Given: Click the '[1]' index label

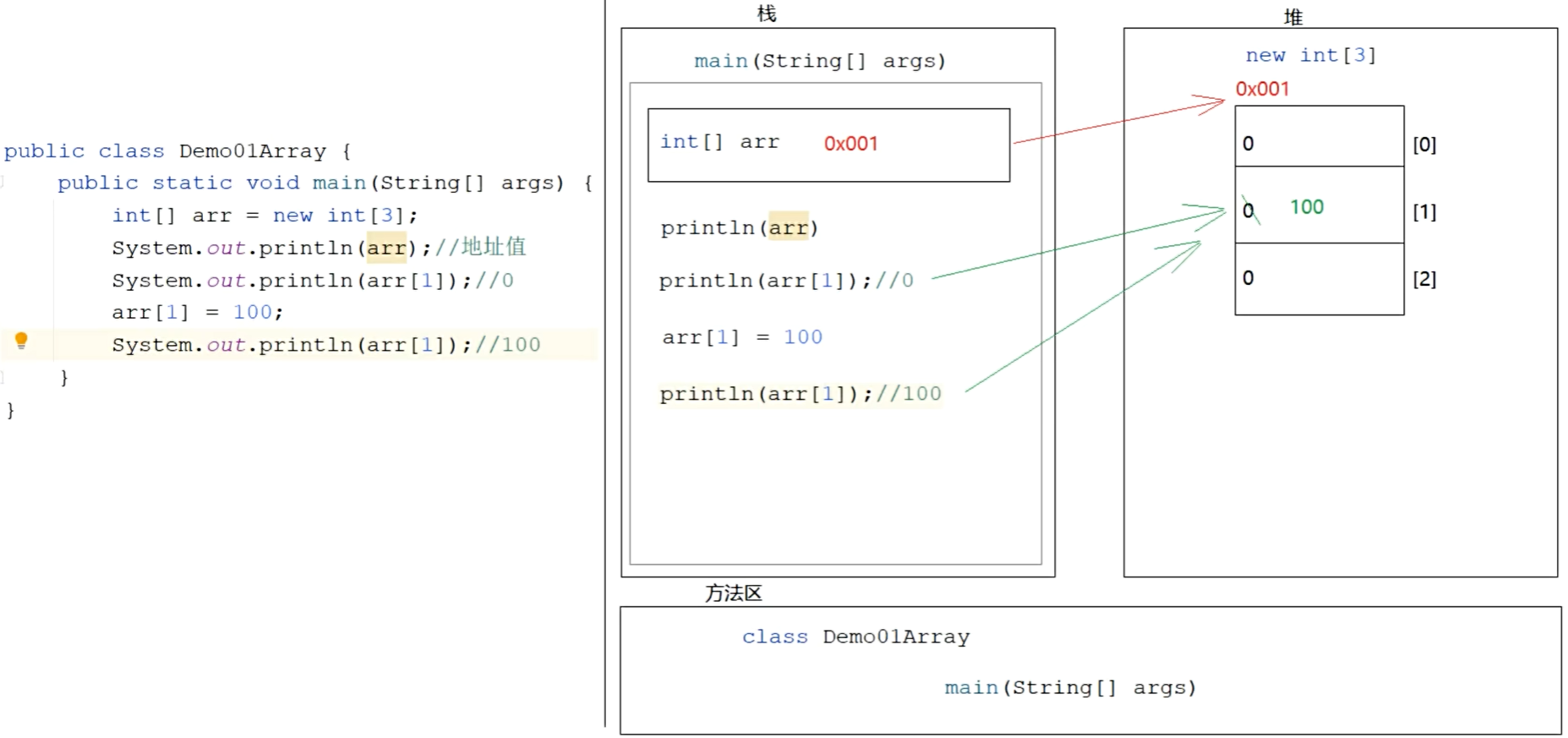Looking at the screenshot, I should coord(1424,211).
